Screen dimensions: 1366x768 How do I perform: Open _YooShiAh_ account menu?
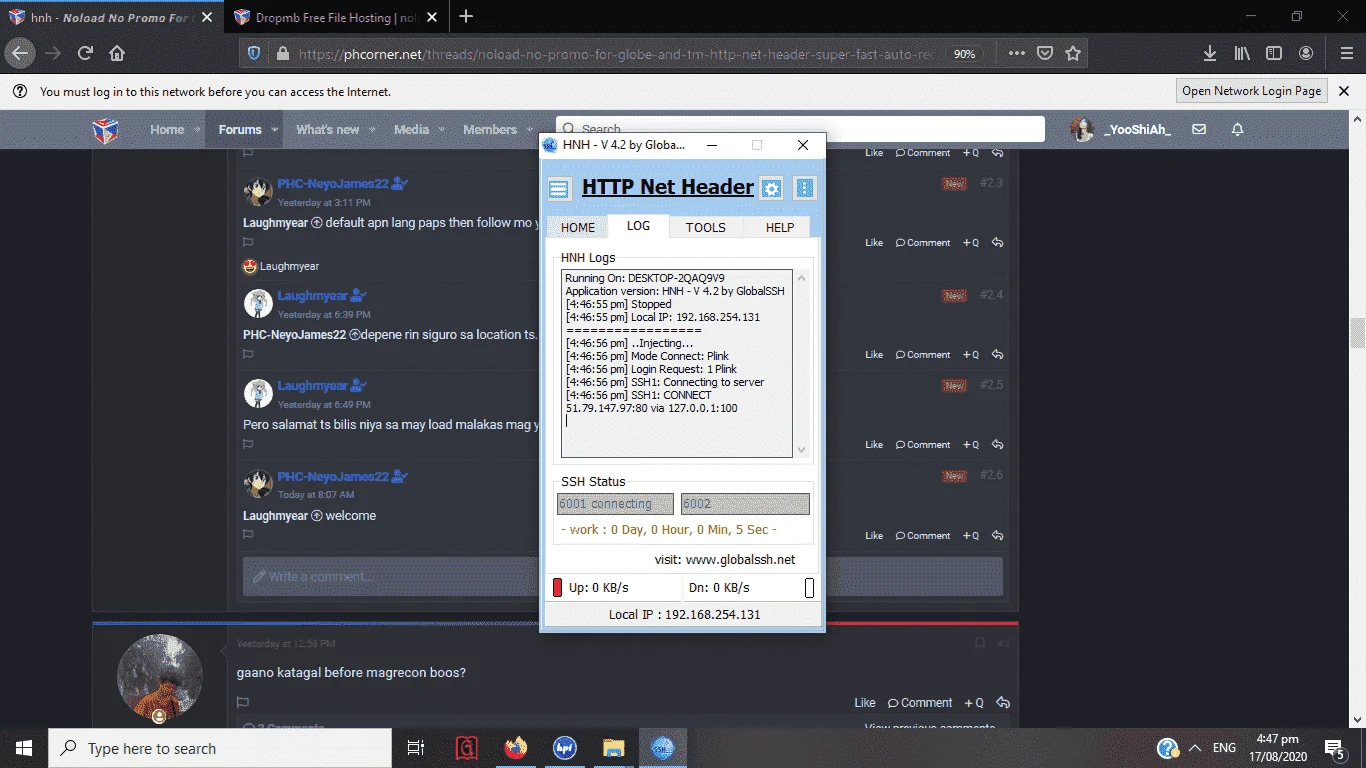tap(1122, 130)
